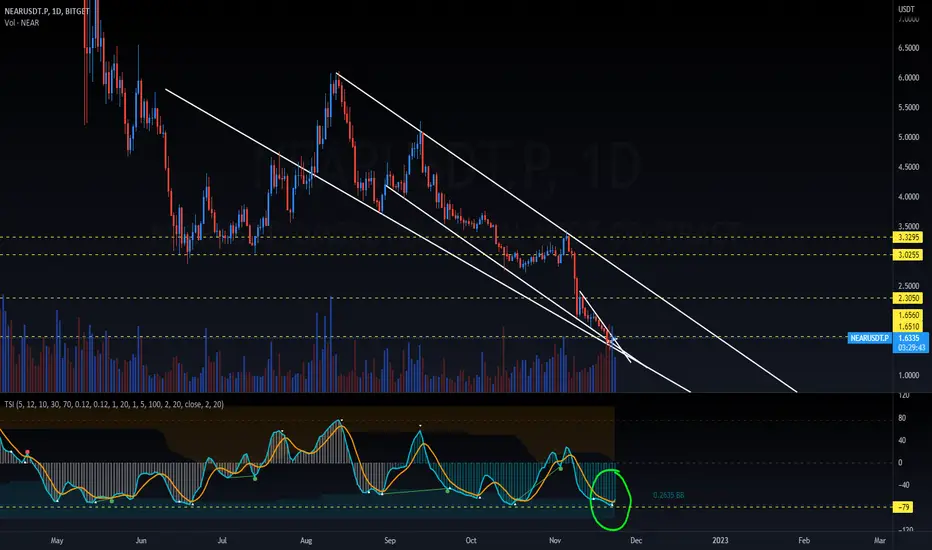
Task: Click May on the time axis
Action: [x=57, y=540]
